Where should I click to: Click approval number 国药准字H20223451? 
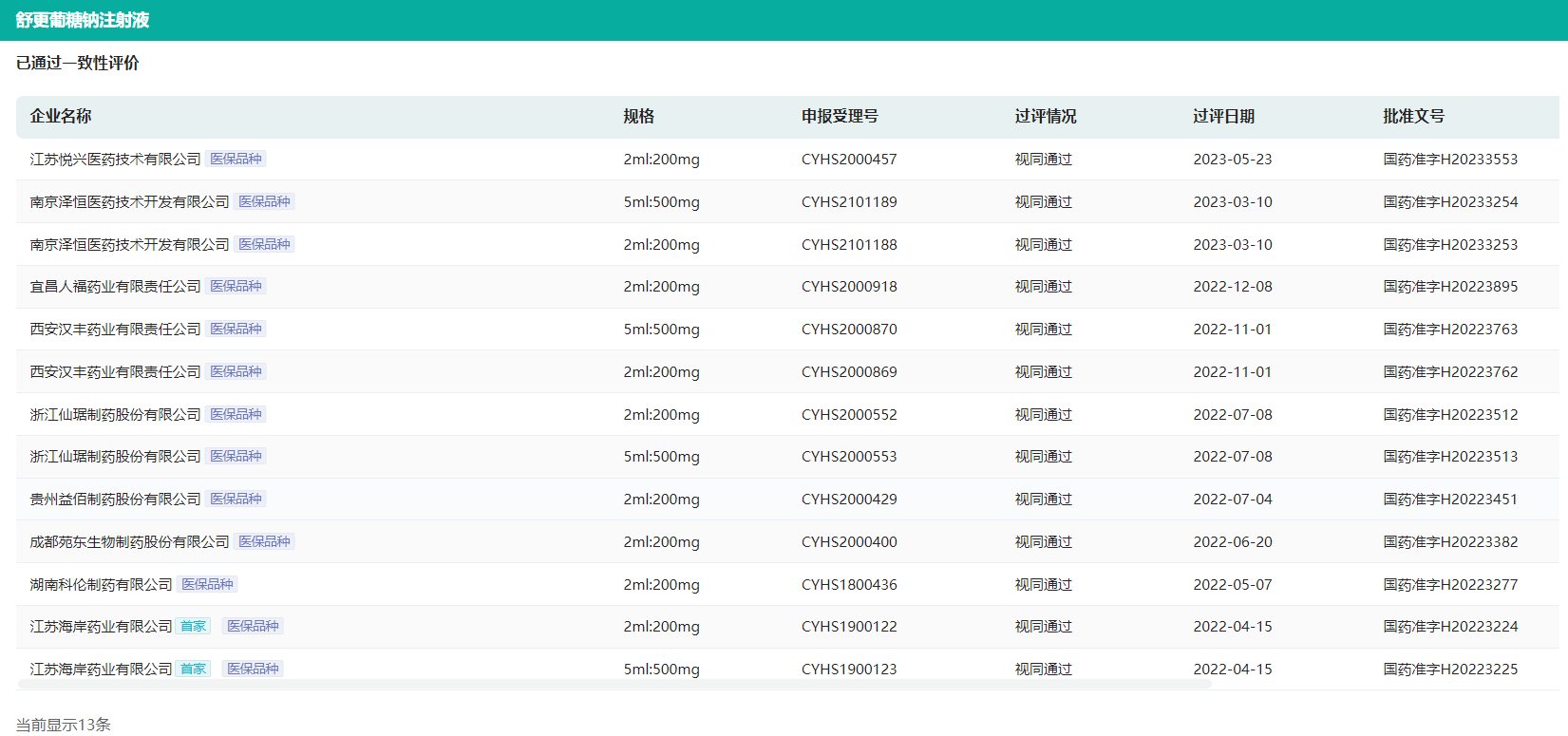1449,500
